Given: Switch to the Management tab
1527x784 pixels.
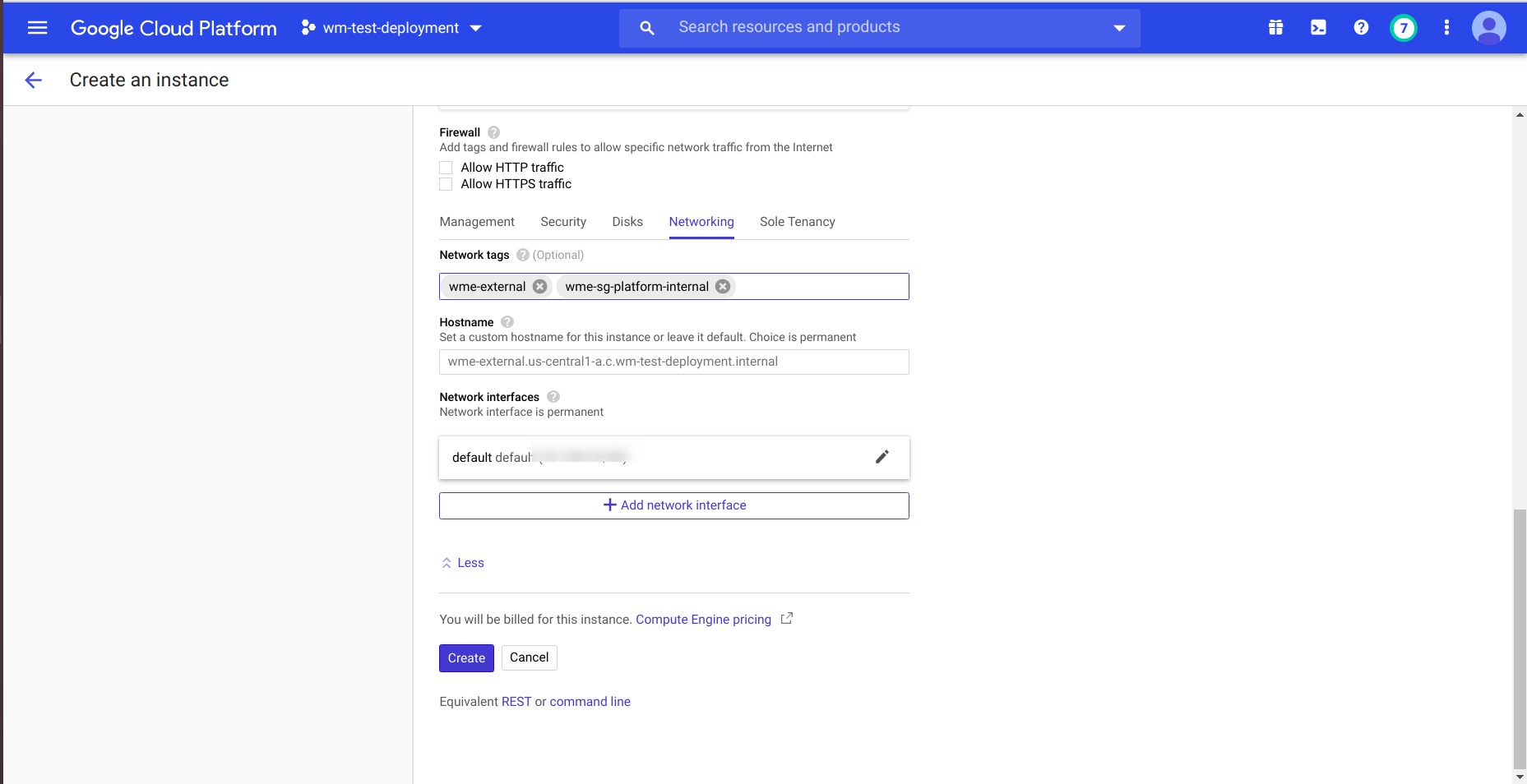Looking at the screenshot, I should tap(477, 222).
